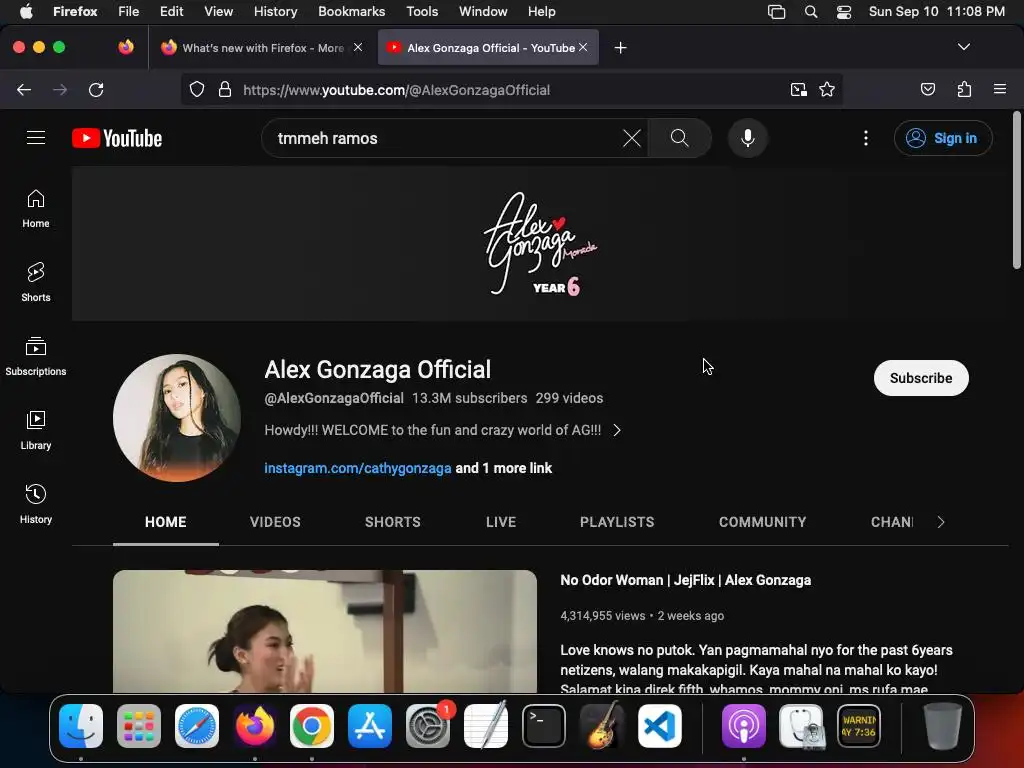This screenshot has width=1024, height=768.
Task: Click the channel profile picture
Action: point(177,418)
